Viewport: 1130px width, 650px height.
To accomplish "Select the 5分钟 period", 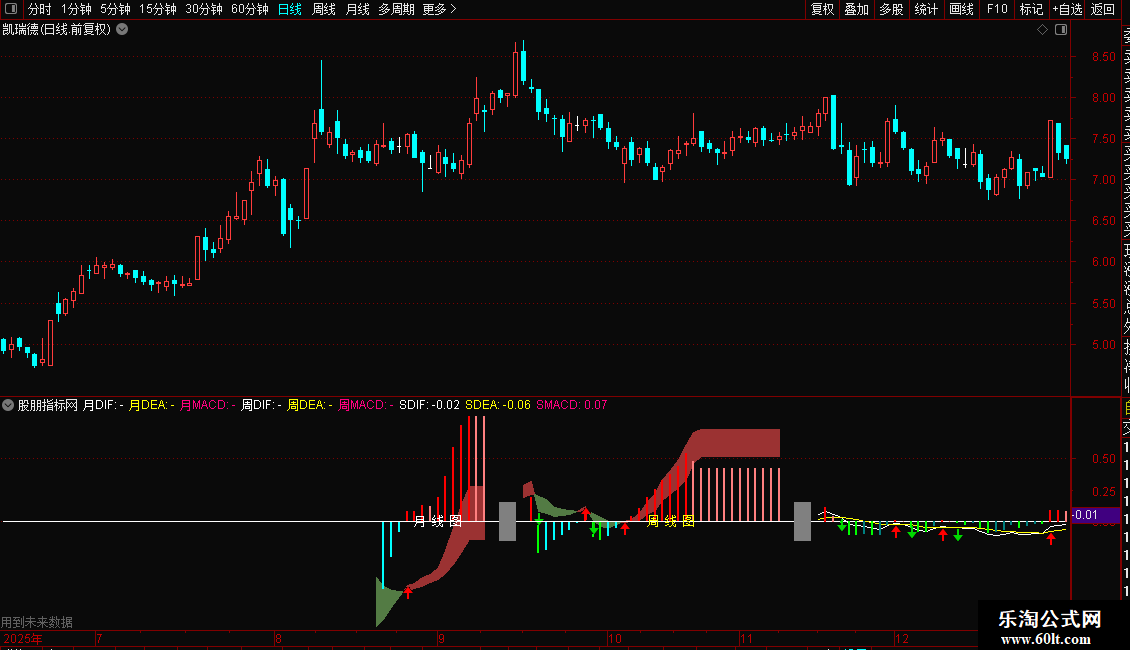I will tap(115, 9).
